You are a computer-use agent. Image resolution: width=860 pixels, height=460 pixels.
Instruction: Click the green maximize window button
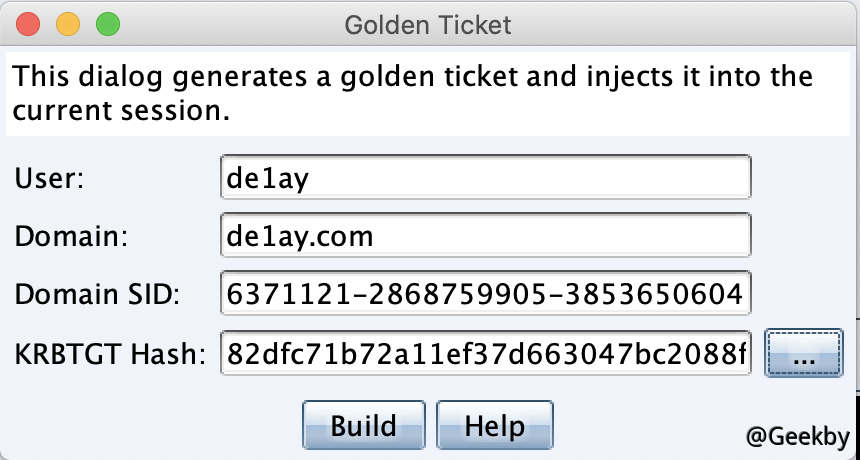[107, 24]
